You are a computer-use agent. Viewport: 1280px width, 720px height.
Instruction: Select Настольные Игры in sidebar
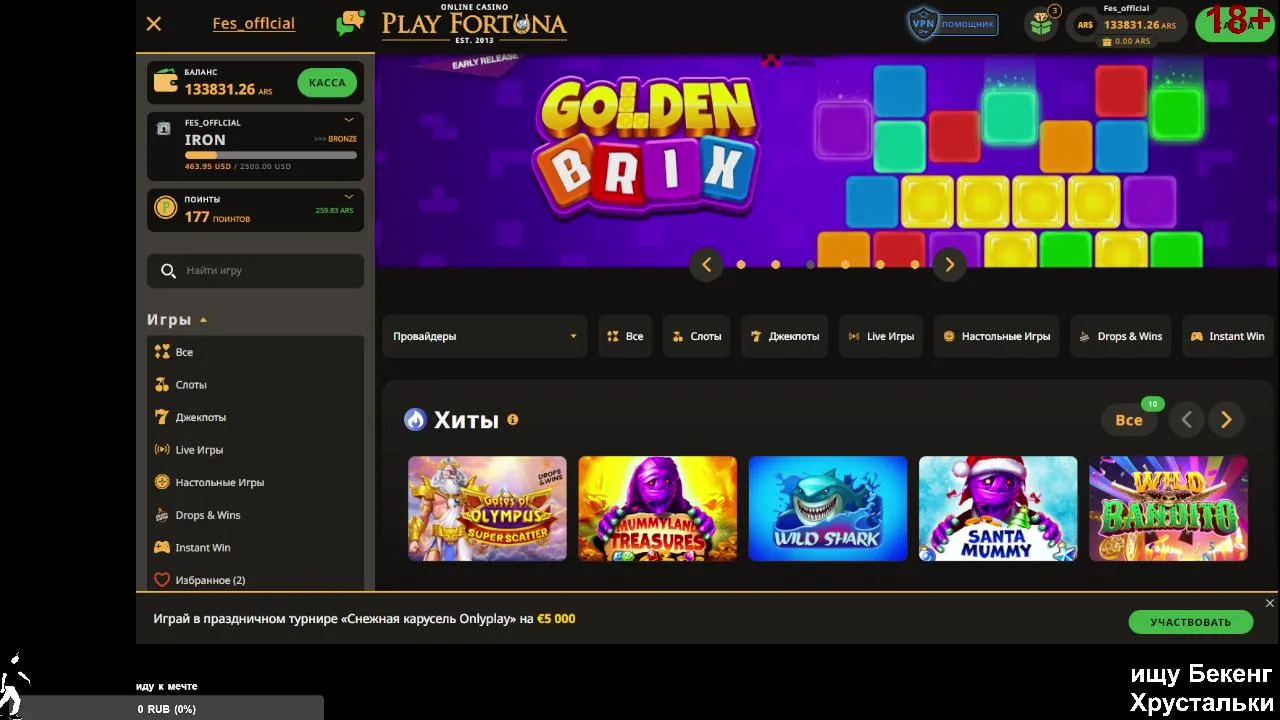coord(255,482)
